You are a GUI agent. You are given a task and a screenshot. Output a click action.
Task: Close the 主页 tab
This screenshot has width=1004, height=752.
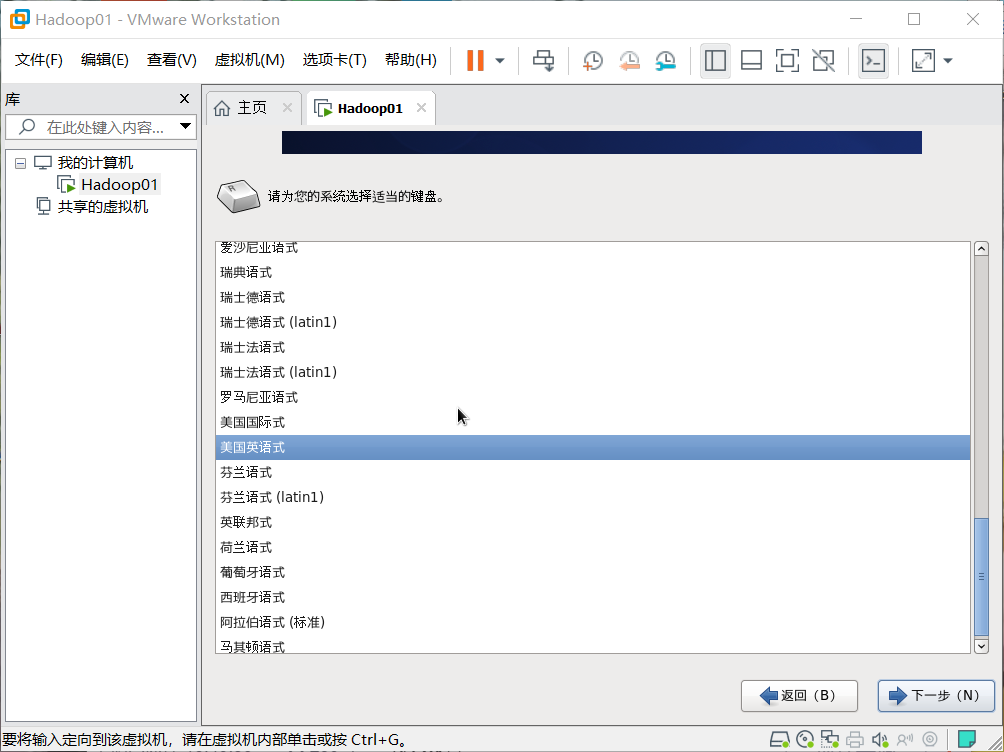pos(287,108)
